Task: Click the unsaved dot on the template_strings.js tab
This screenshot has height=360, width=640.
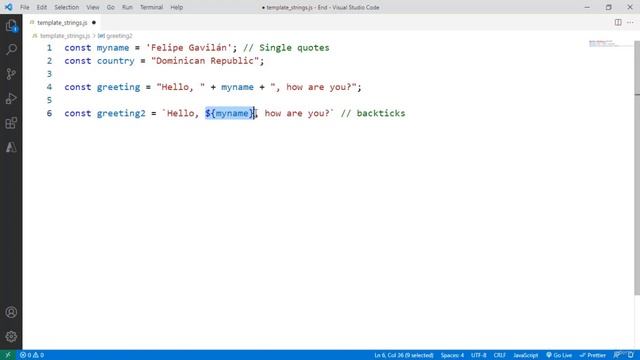Action: coord(94,22)
